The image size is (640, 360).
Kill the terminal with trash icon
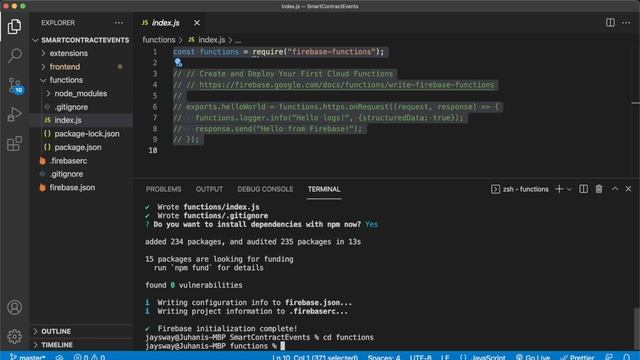coord(599,189)
